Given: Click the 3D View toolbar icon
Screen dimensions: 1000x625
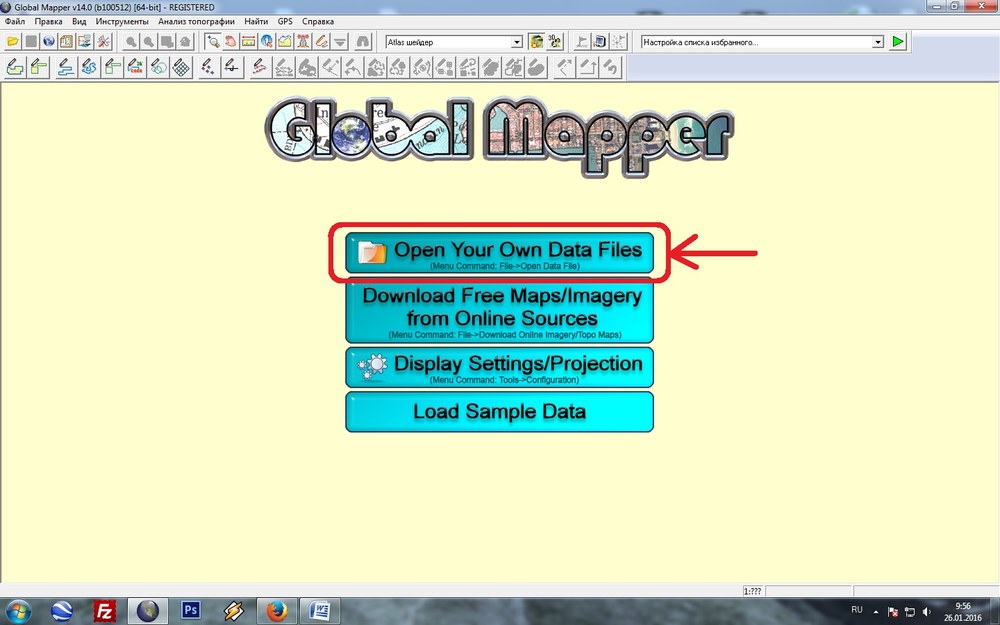Looking at the screenshot, I should 553,42.
